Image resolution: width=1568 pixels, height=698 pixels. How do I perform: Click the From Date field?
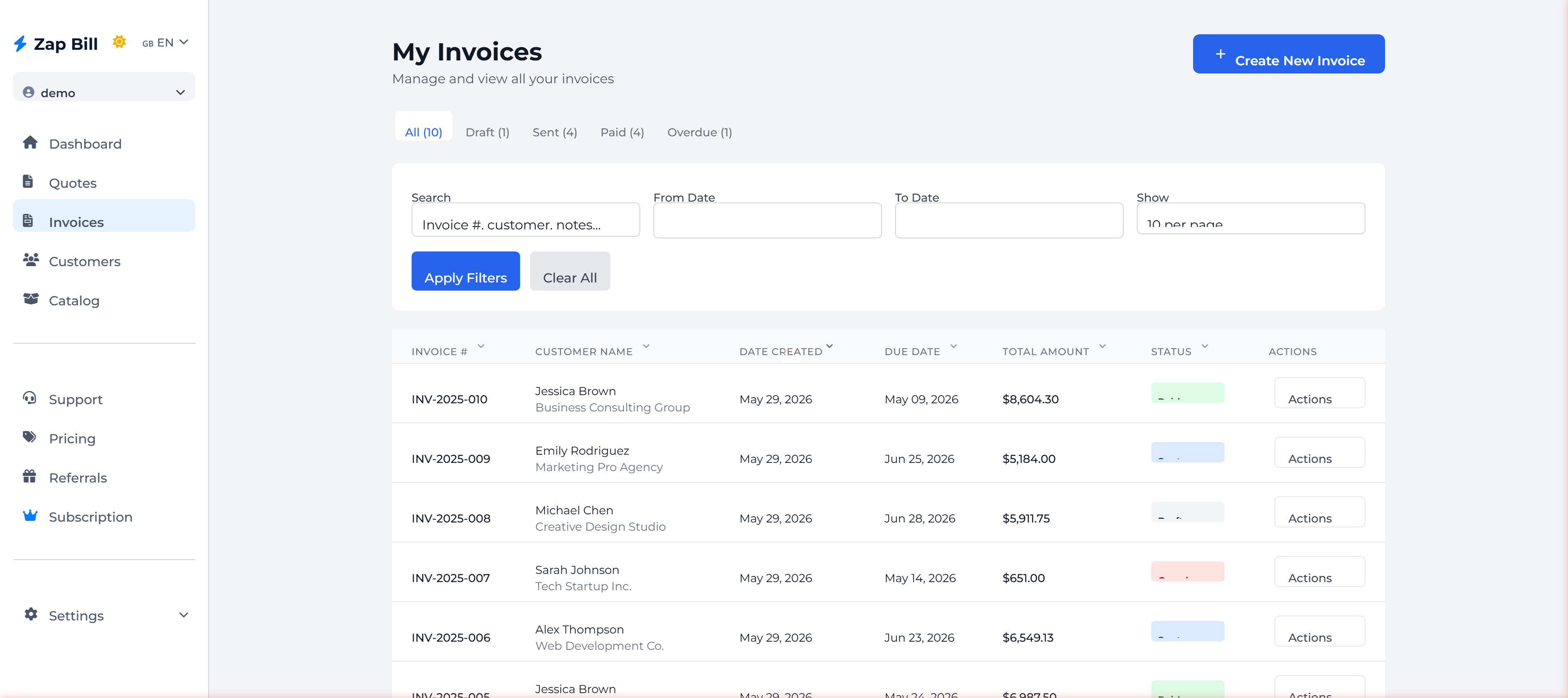[767, 220]
